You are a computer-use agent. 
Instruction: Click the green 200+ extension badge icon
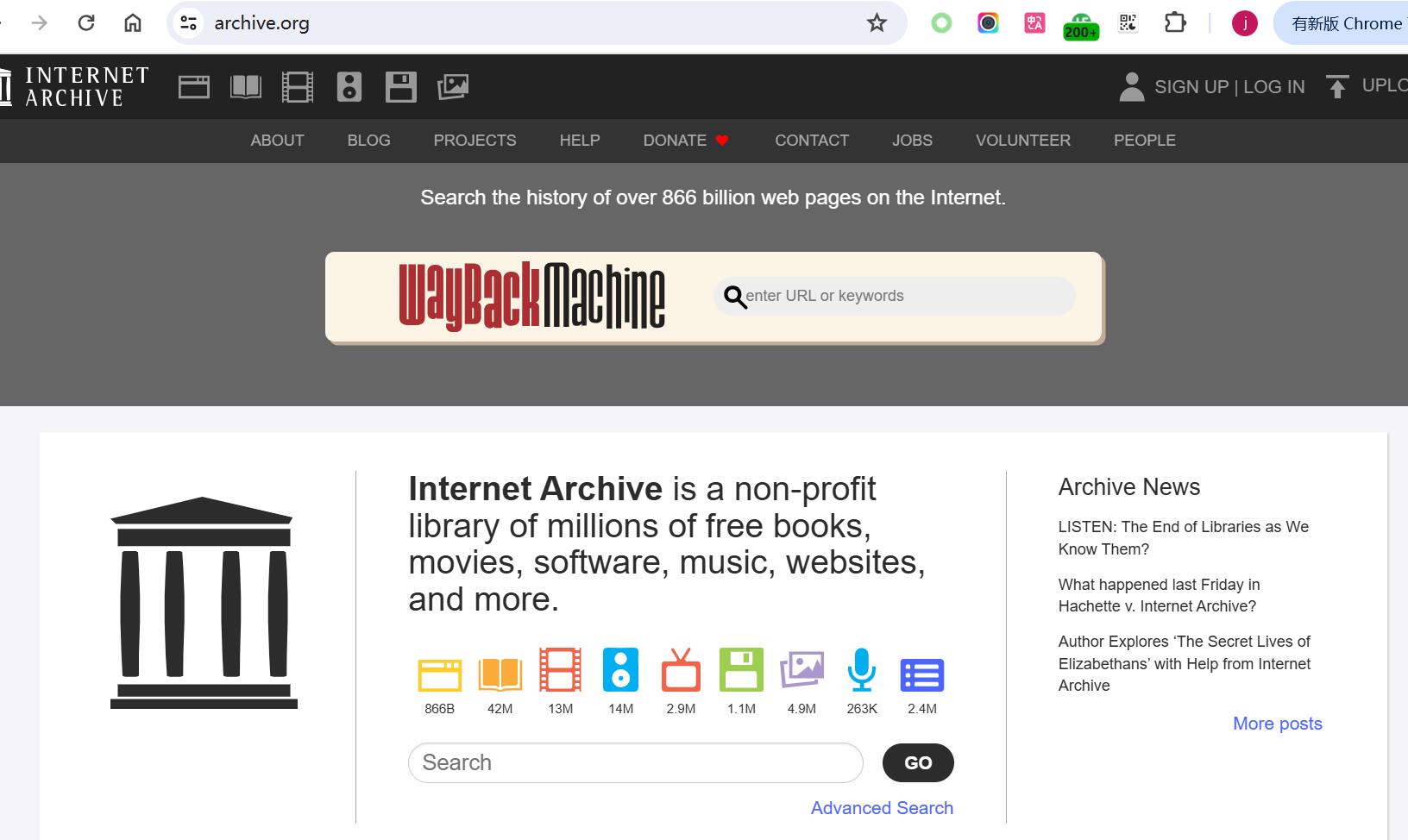(x=1081, y=26)
